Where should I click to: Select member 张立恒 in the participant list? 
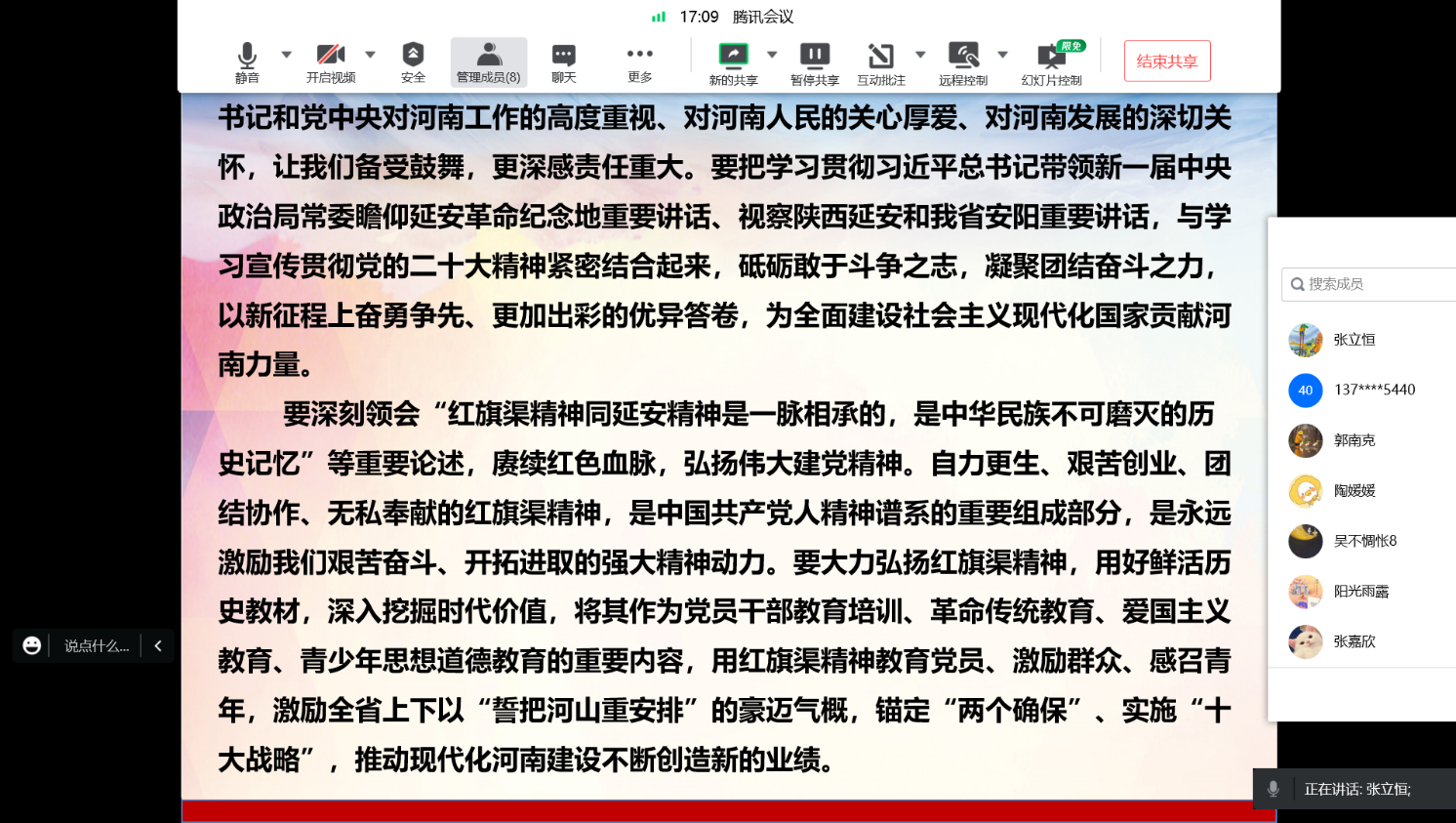point(1355,340)
